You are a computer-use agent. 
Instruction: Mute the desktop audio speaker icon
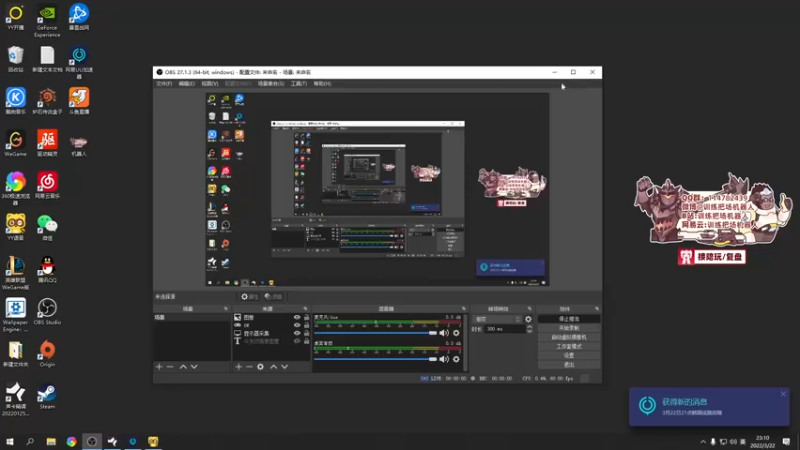tap(444, 359)
